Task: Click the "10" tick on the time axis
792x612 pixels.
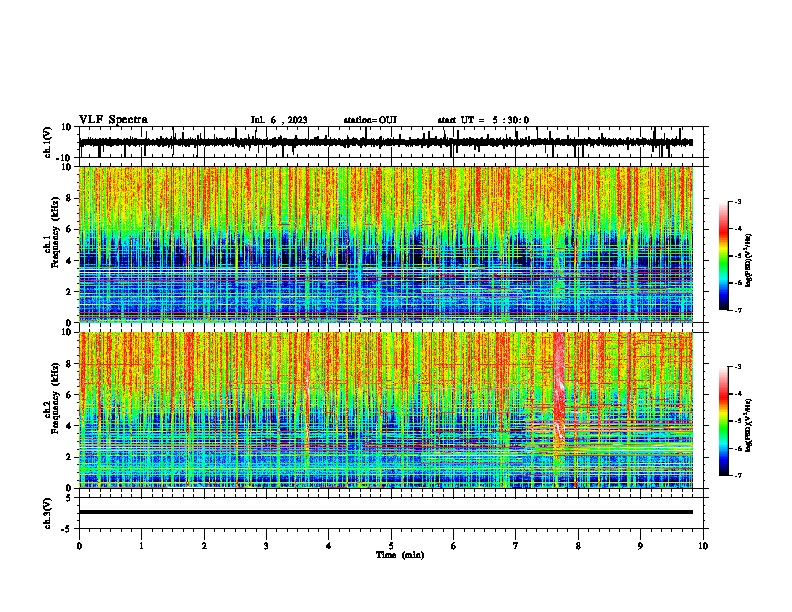Action: pyautogui.click(x=703, y=546)
